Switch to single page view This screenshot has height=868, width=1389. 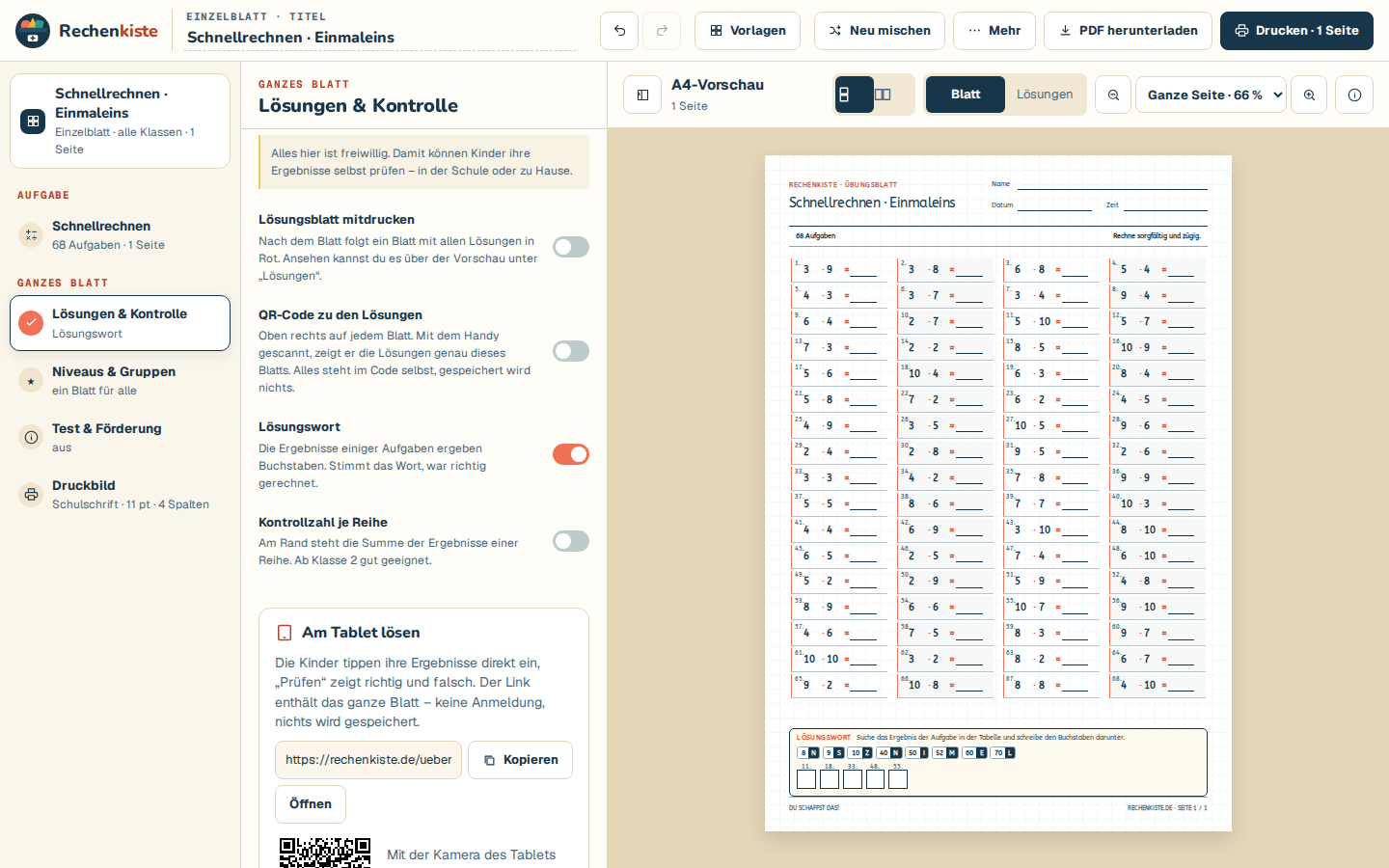coord(855,95)
